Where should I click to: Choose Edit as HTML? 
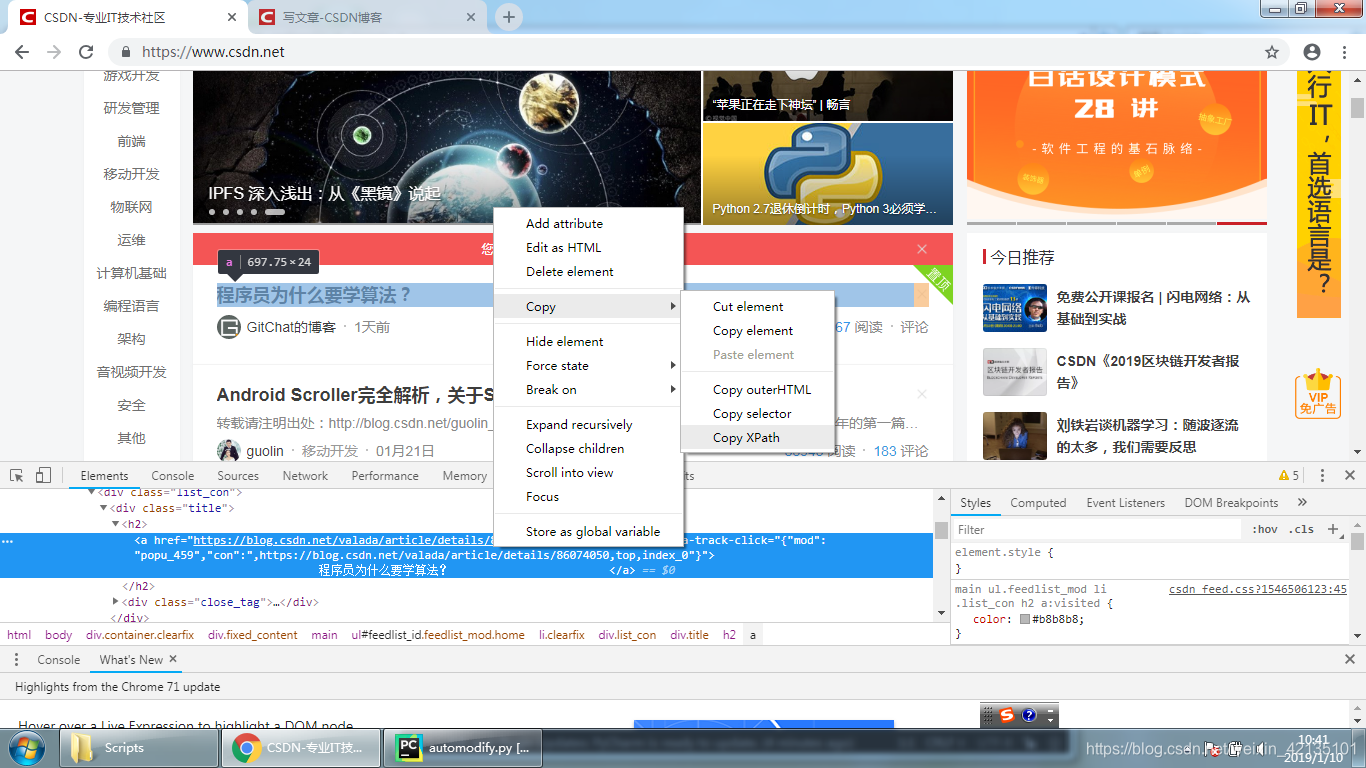point(588,247)
